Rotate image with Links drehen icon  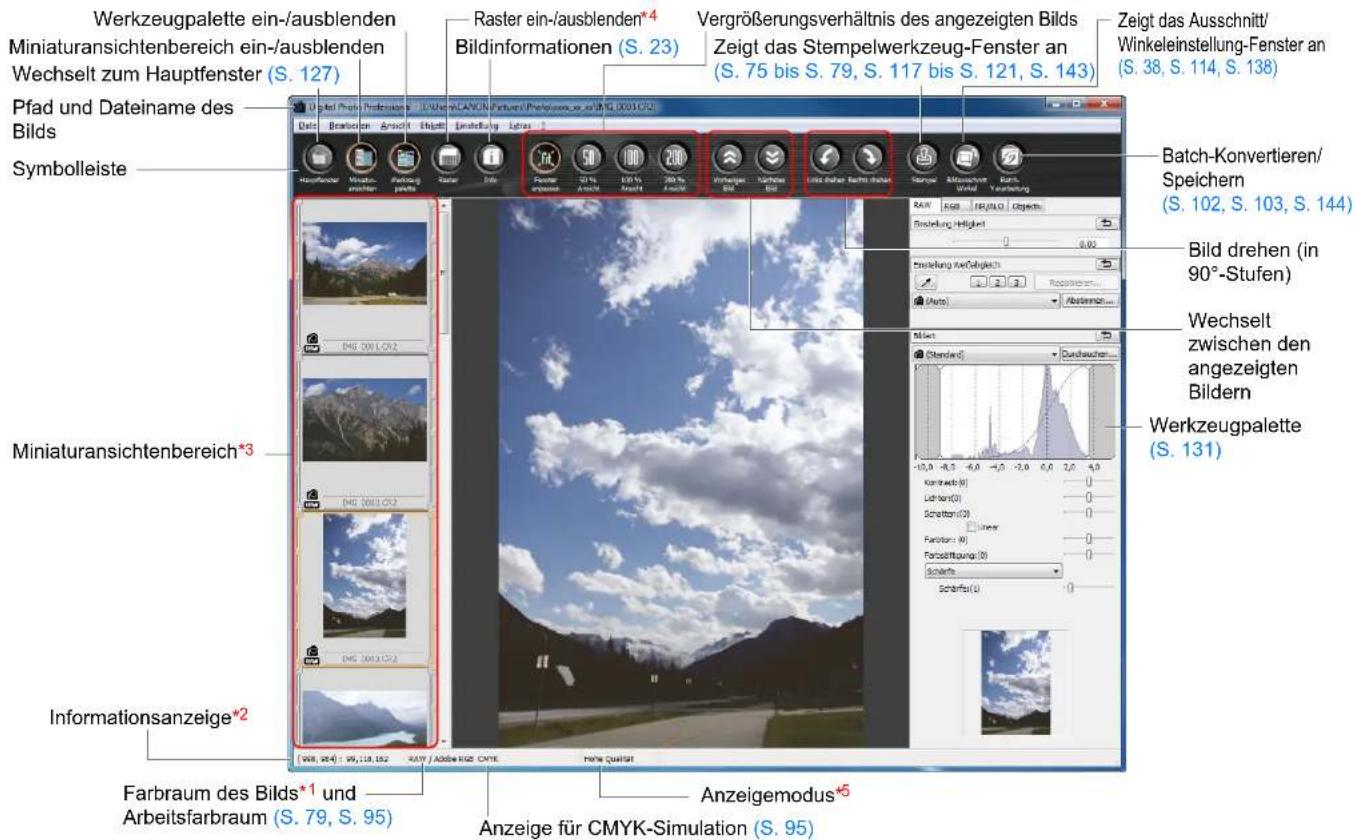(x=826, y=157)
